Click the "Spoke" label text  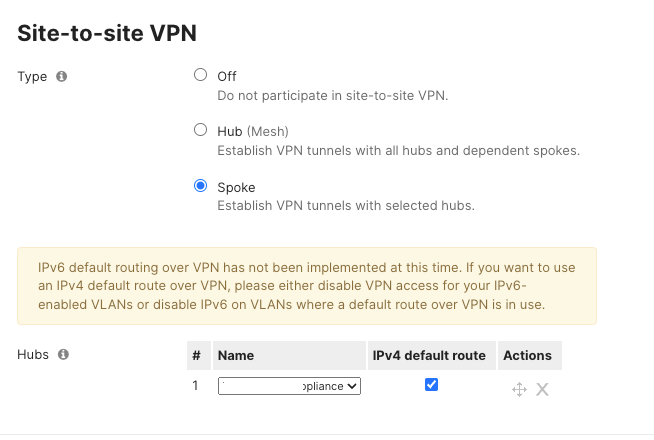[236, 188]
